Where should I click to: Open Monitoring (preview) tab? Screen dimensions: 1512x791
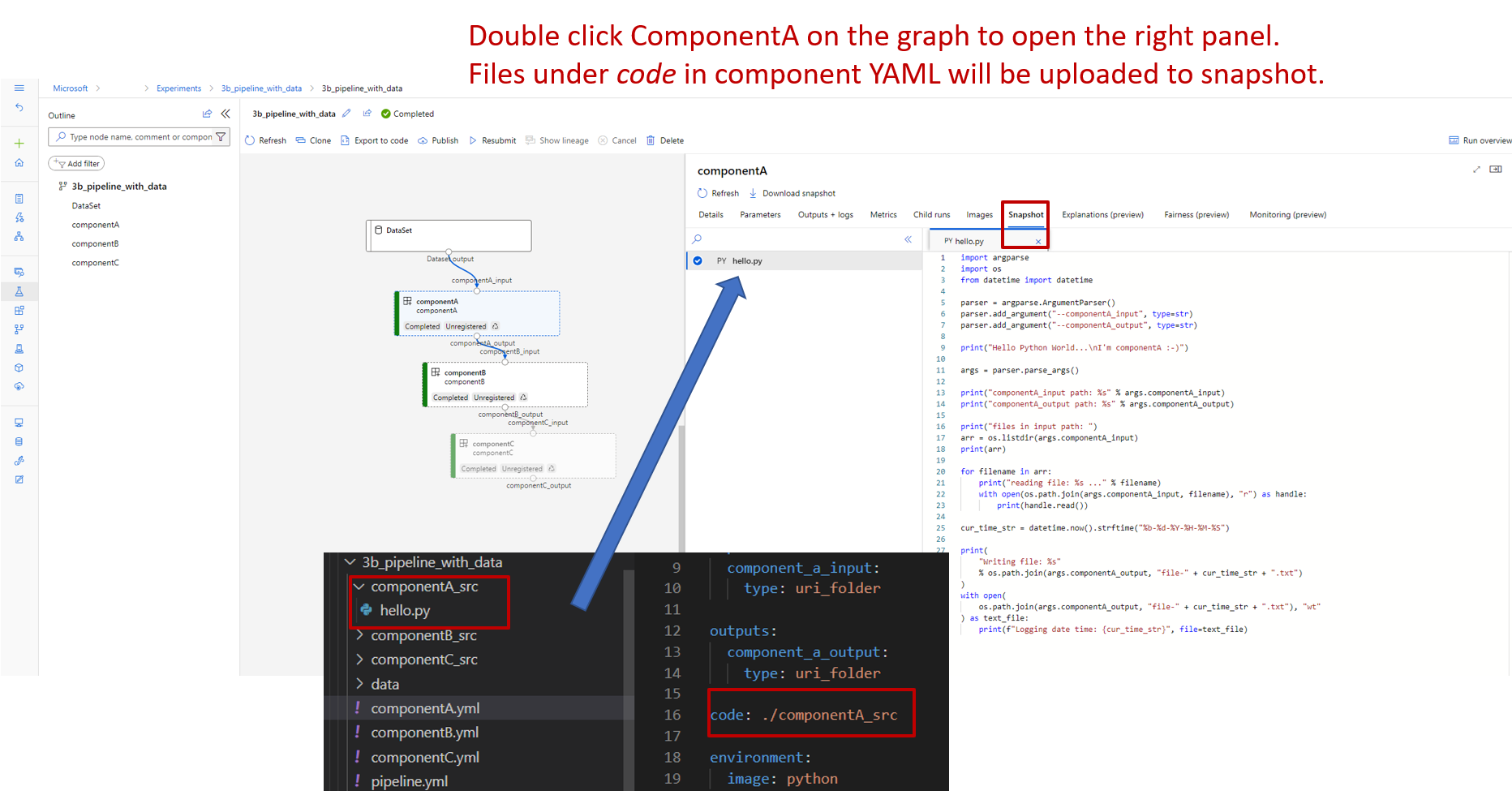coord(1287,215)
